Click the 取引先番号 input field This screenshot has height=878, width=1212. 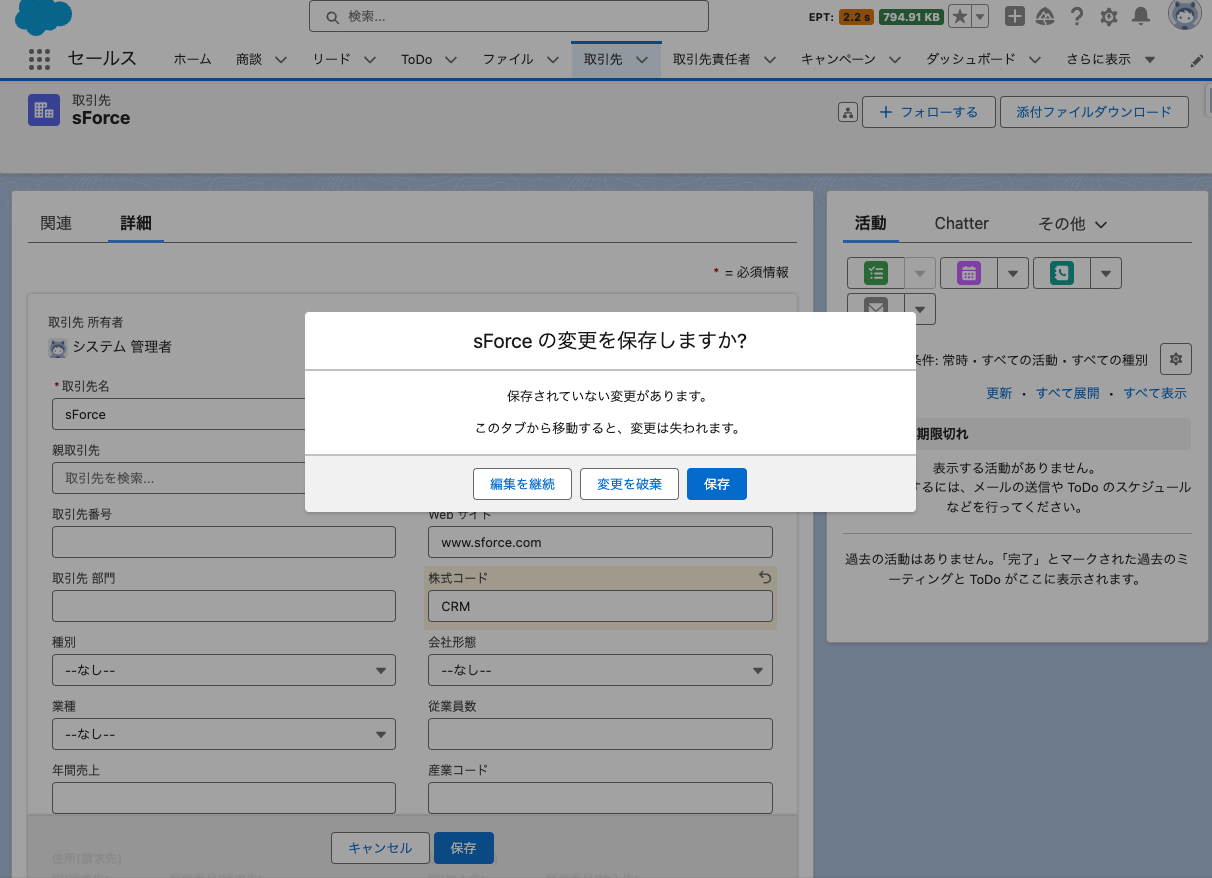click(x=224, y=542)
